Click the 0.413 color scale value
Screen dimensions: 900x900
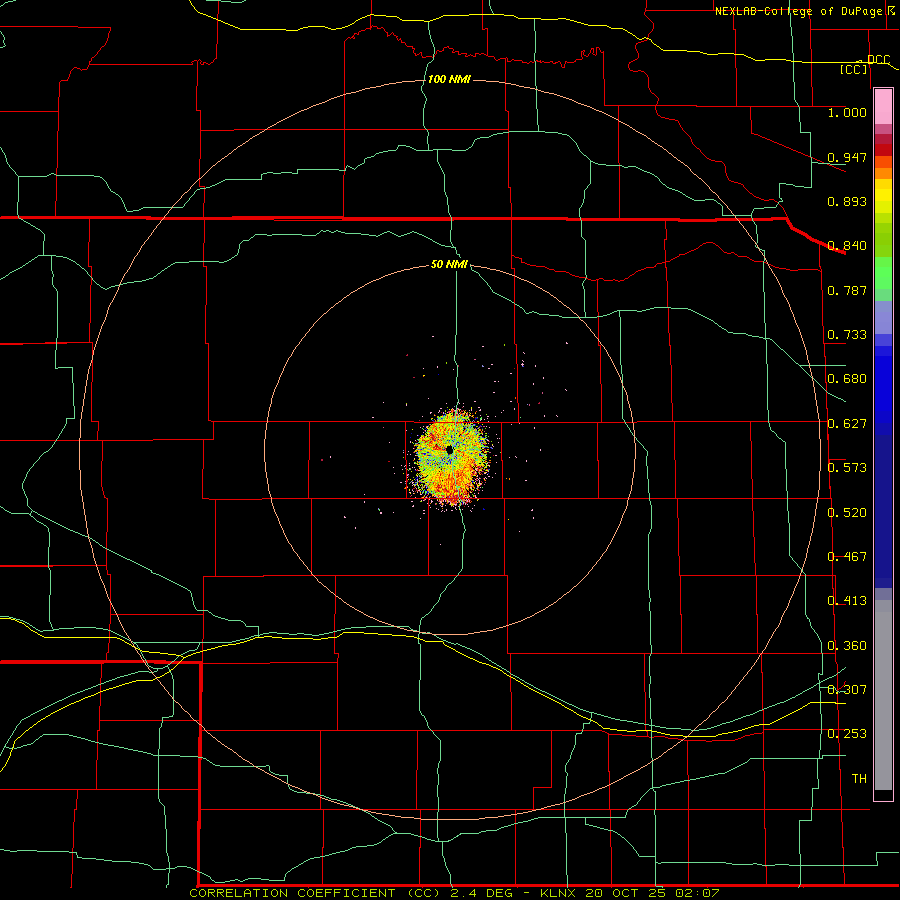click(x=847, y=601)
